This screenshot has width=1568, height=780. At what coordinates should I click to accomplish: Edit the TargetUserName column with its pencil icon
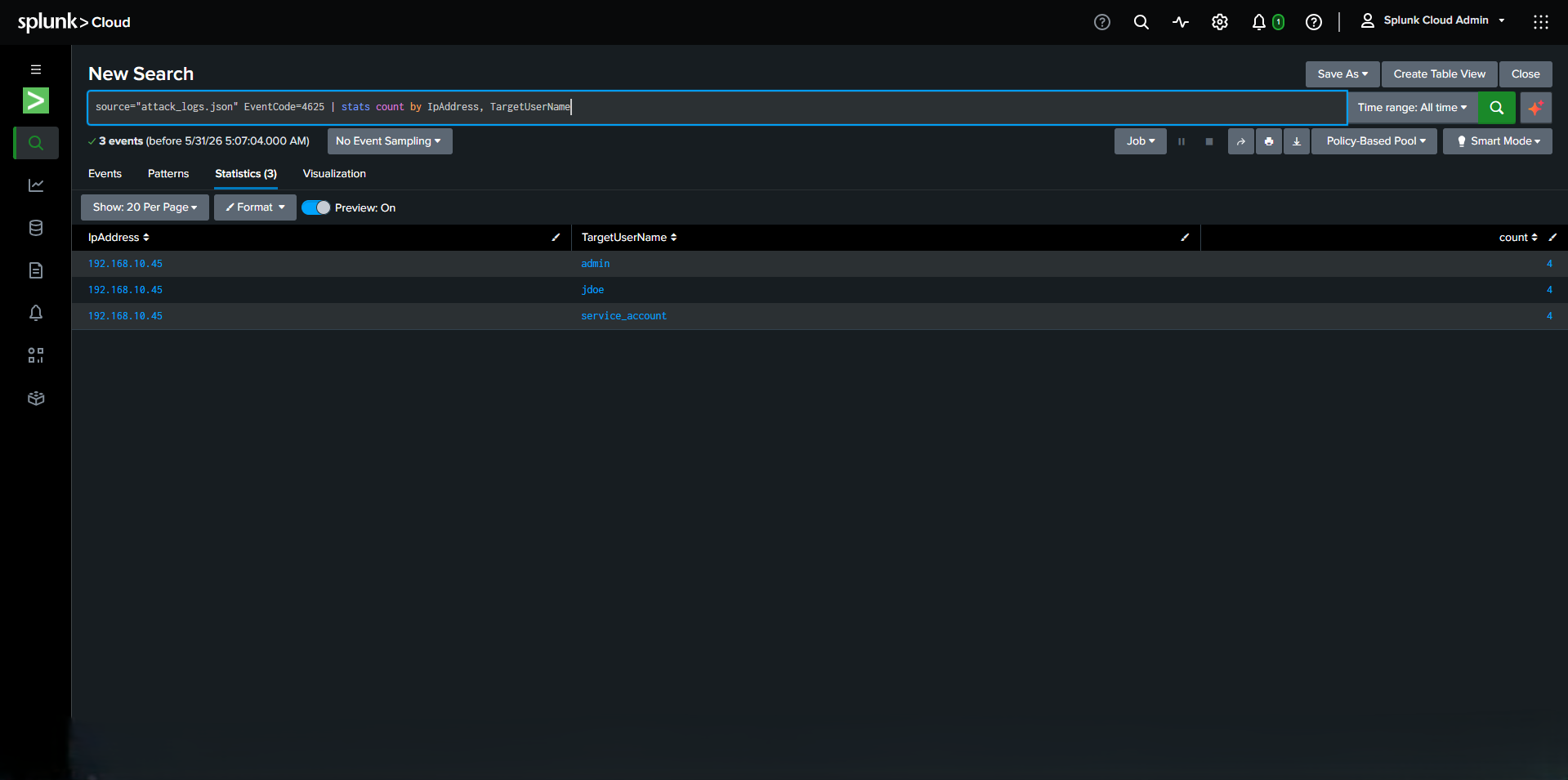coord(1185,237)
